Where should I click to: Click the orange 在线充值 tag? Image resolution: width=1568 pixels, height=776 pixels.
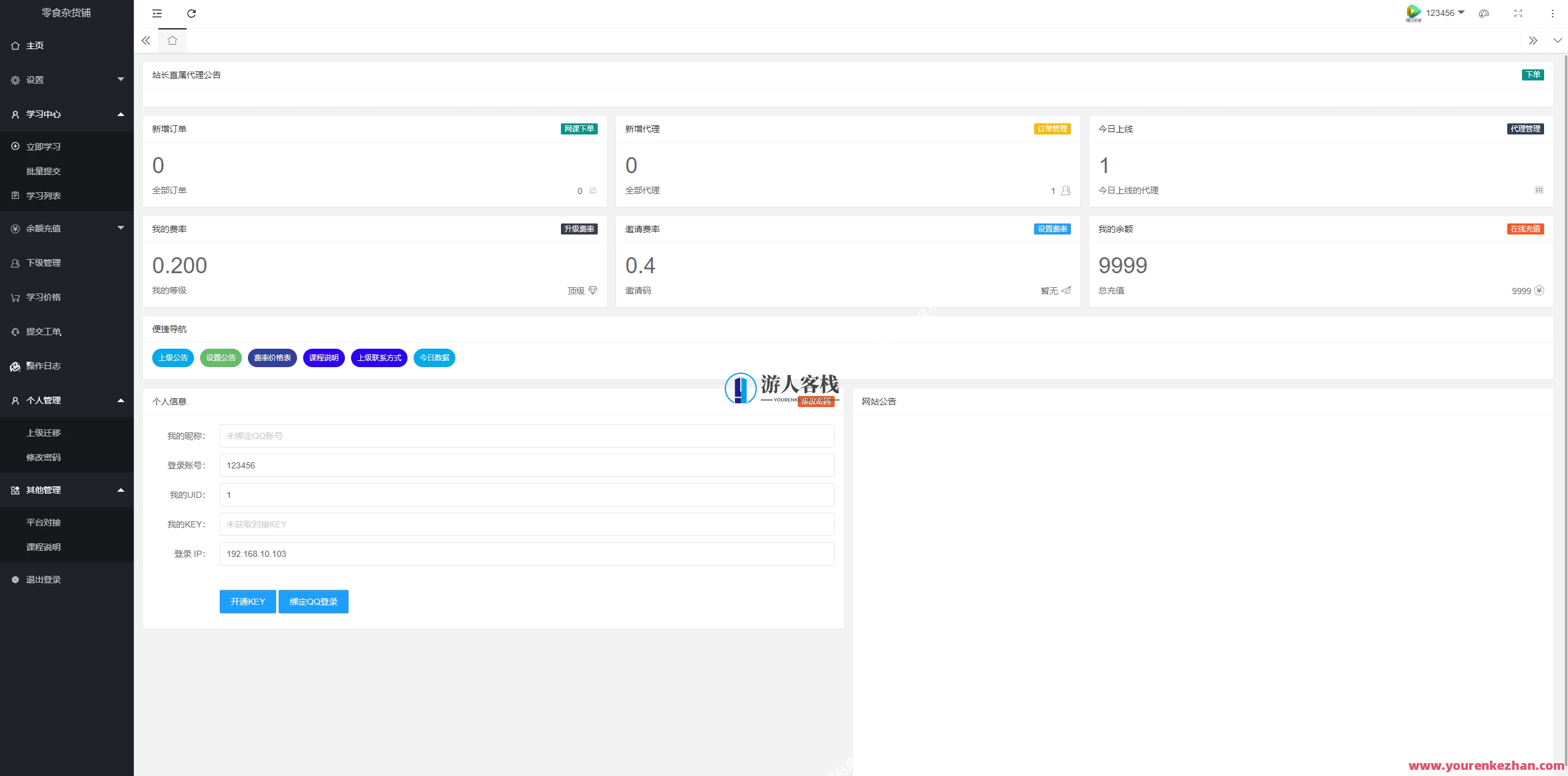pyautogui.click(x=1525, y=229)
